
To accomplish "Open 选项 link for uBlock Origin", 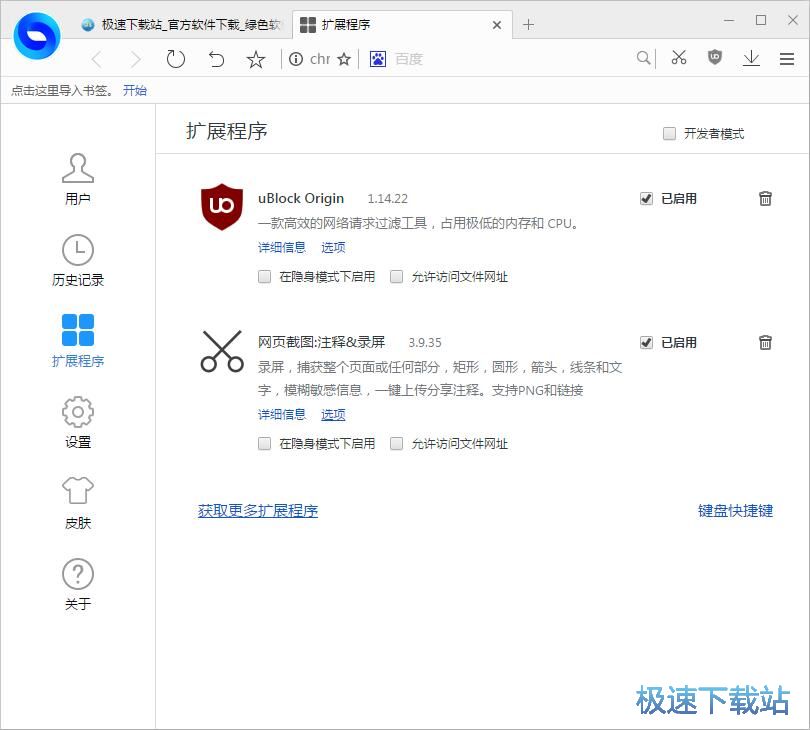I will 333,247.
